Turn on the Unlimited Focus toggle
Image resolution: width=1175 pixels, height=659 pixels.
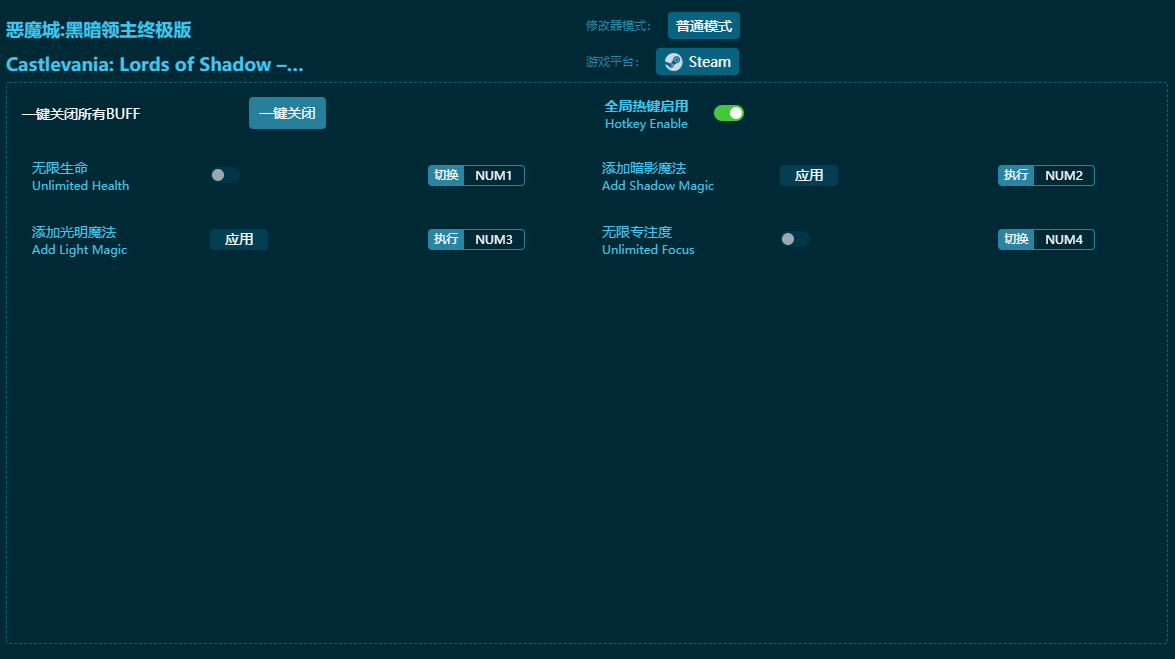coord(795,239)
